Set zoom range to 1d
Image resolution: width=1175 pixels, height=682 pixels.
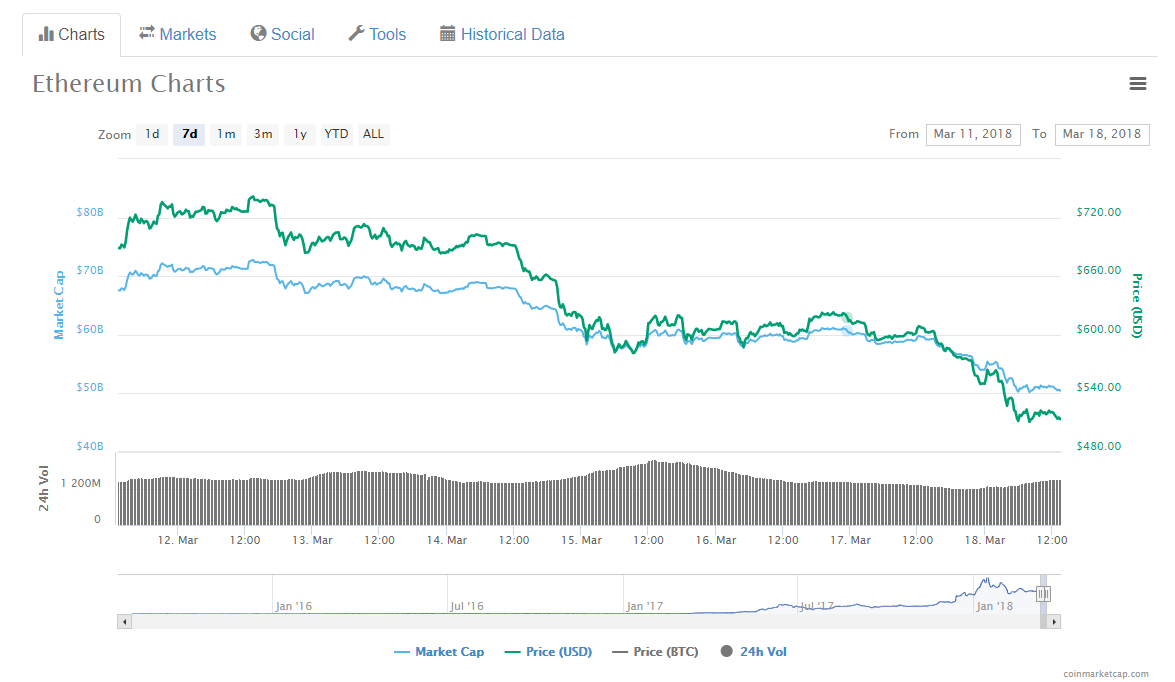pyautogui.click(x=152, y=134)
